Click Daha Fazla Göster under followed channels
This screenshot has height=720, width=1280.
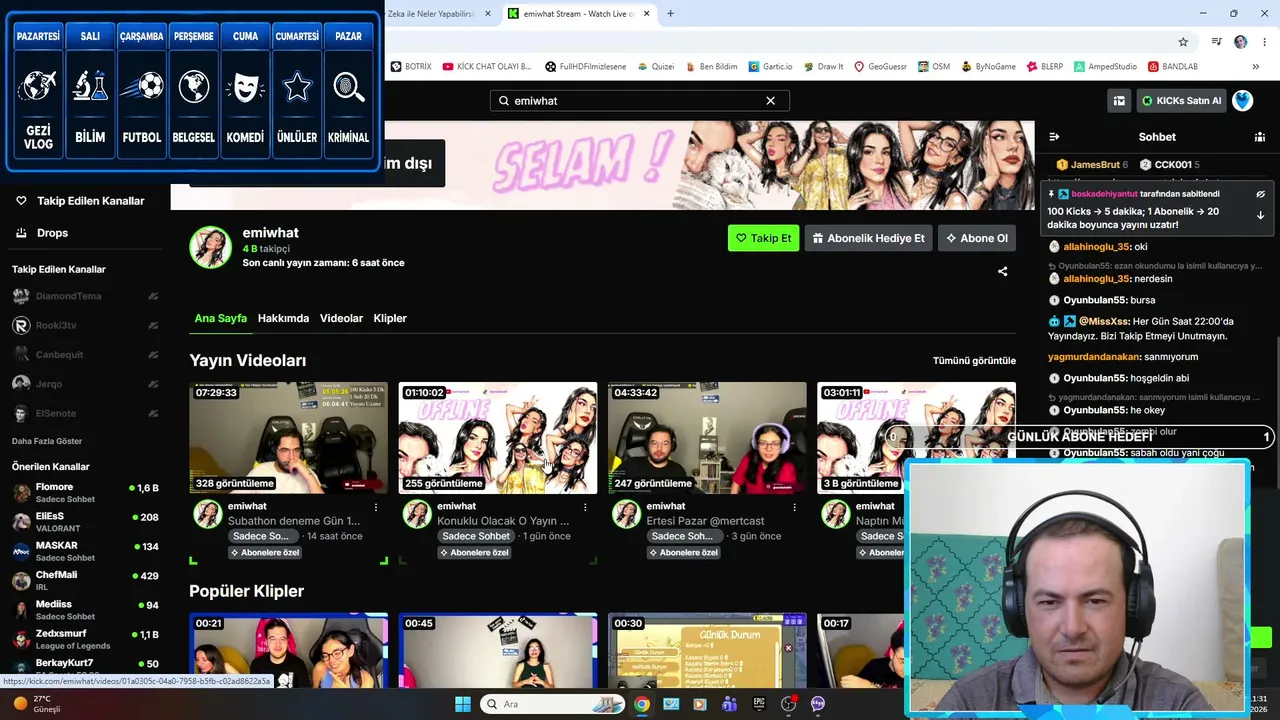(47, 441)
